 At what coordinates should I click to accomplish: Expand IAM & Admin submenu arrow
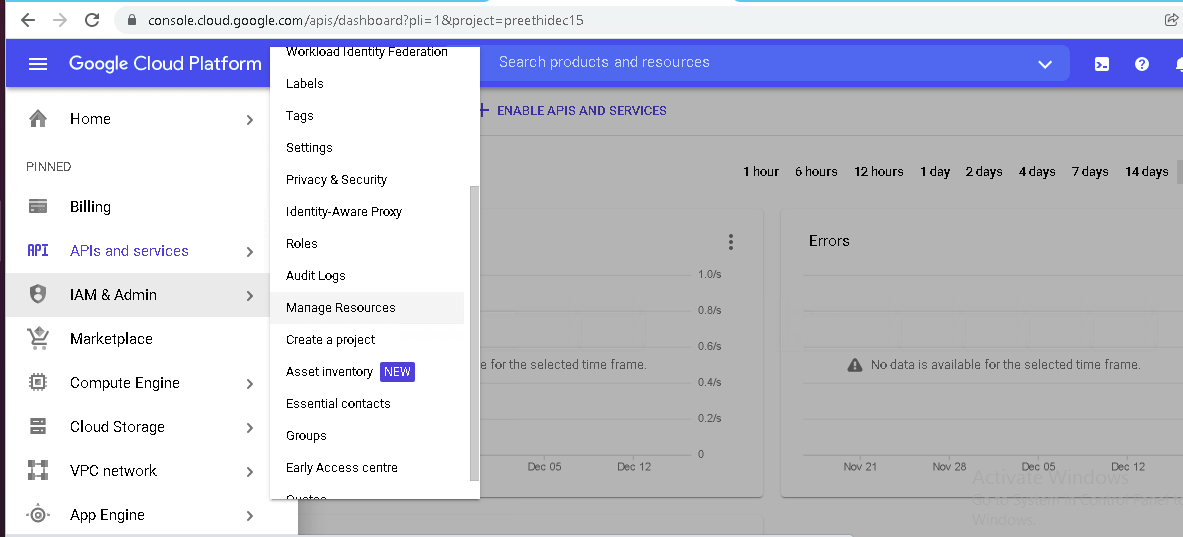click(x=250, y=296)
